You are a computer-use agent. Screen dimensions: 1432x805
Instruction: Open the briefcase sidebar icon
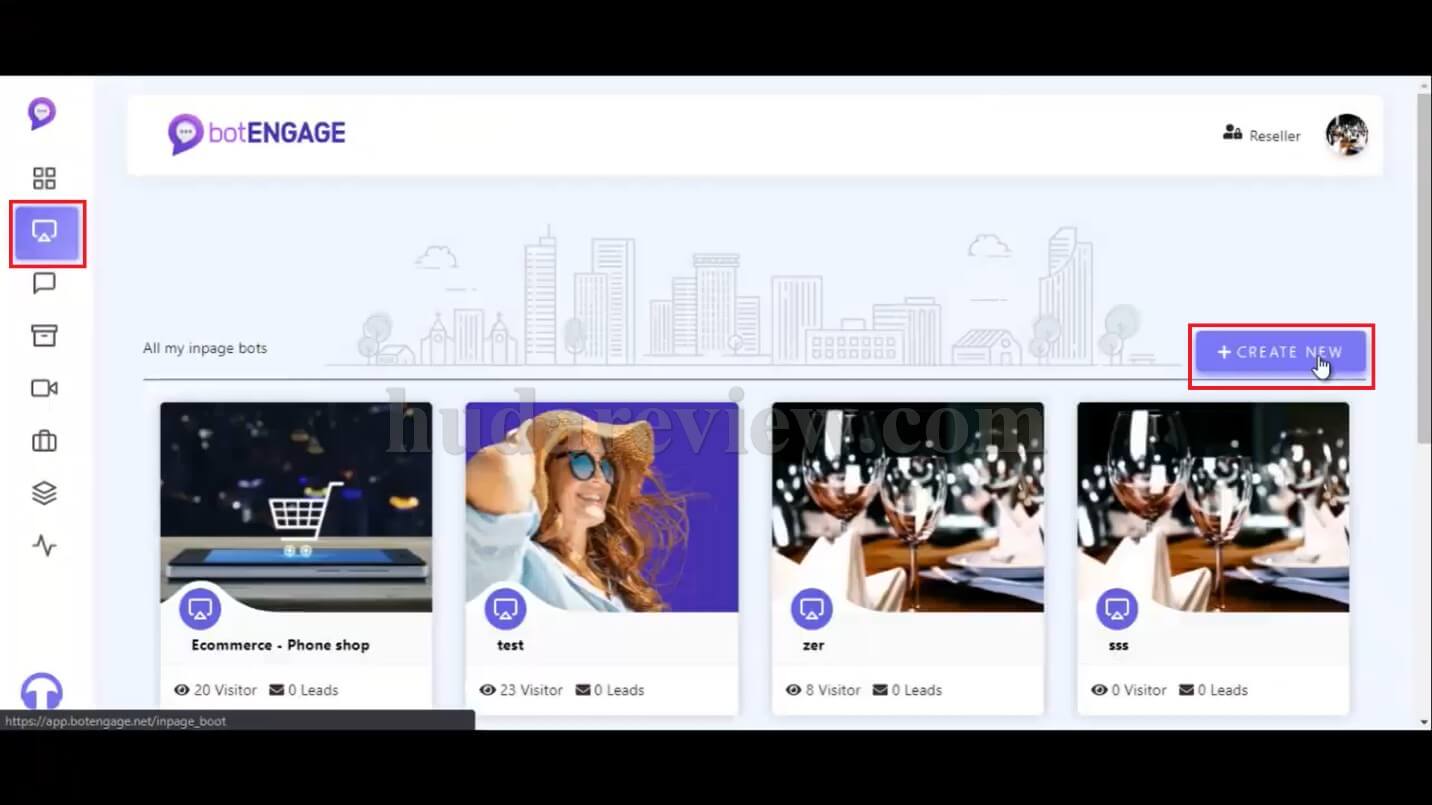click(44, 440)
